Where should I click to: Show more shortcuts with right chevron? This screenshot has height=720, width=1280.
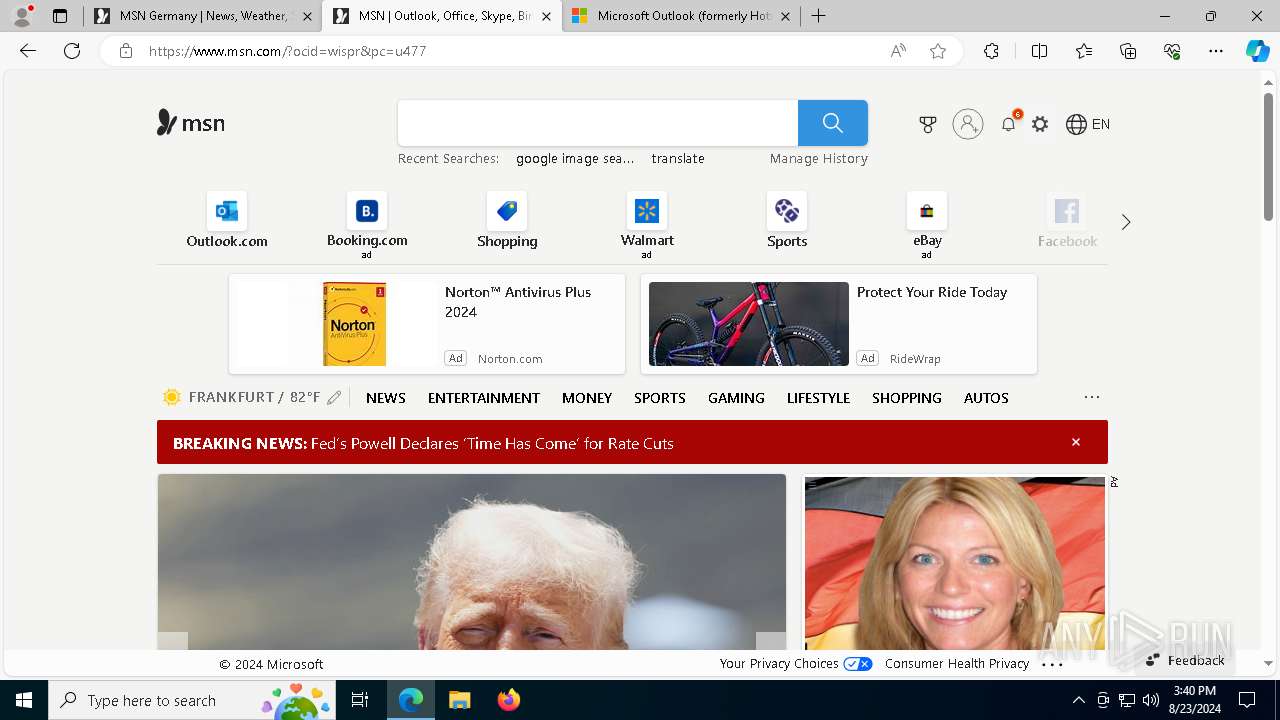[x=1126, y=222]
